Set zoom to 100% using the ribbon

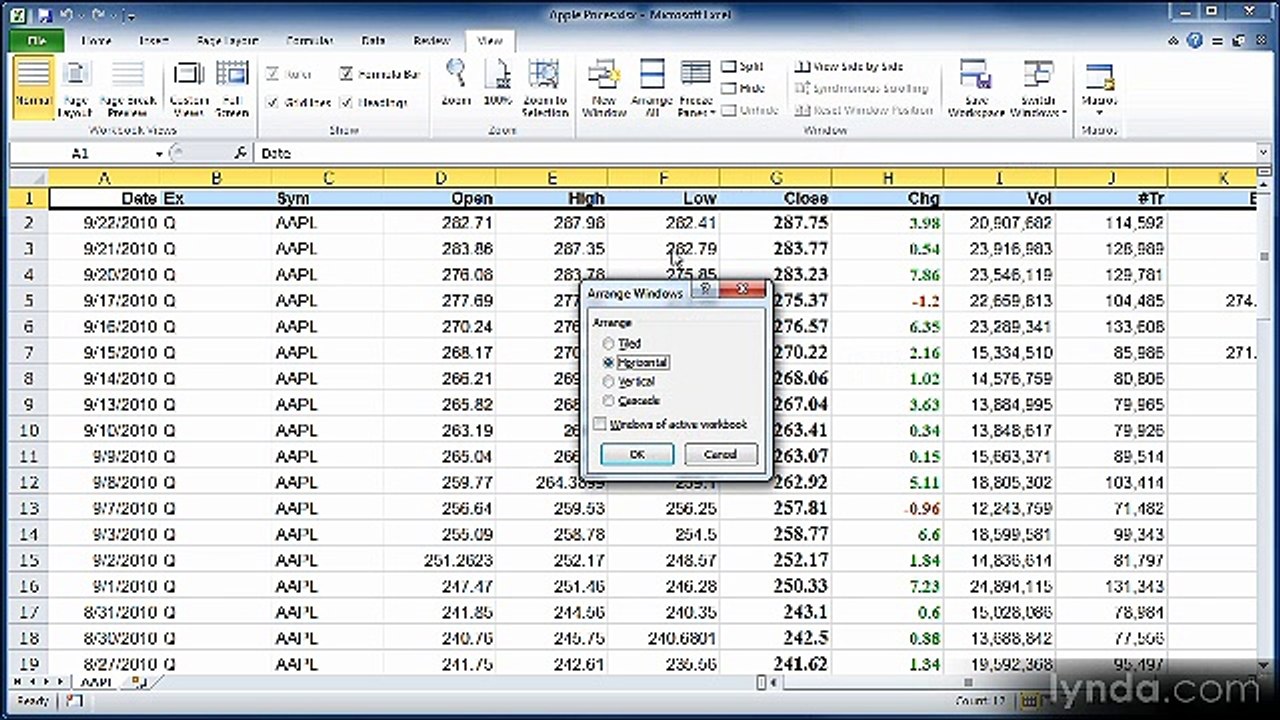click(498, 83)
